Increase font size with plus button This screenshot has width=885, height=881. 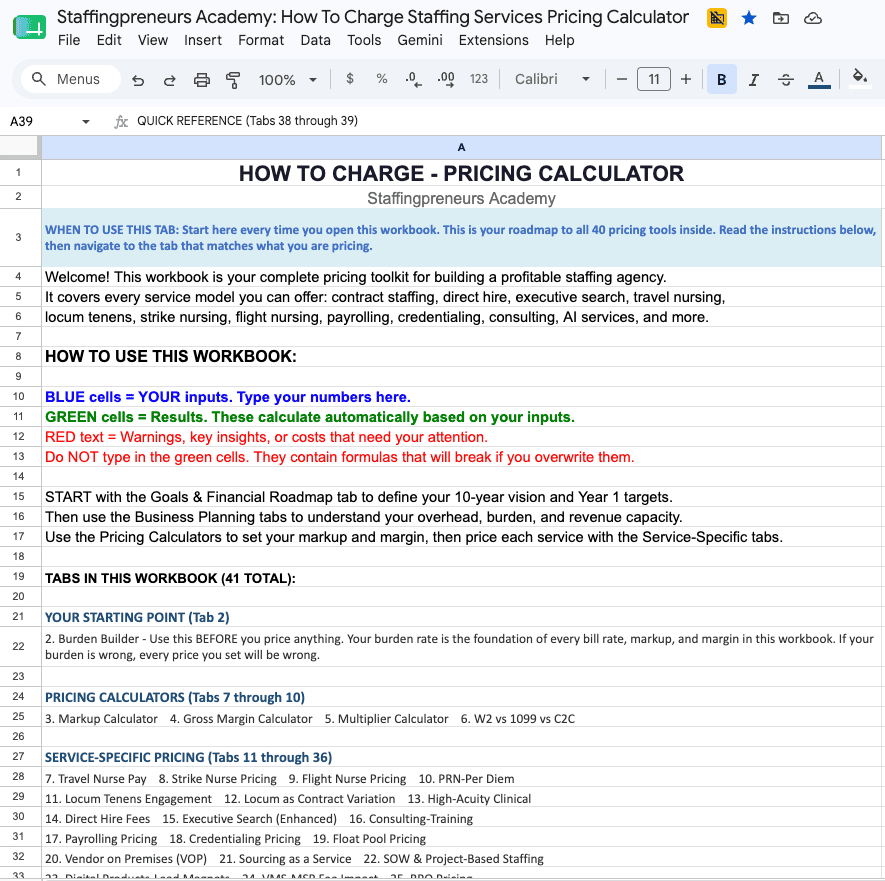pyautogui.click(x=686, y=80)
